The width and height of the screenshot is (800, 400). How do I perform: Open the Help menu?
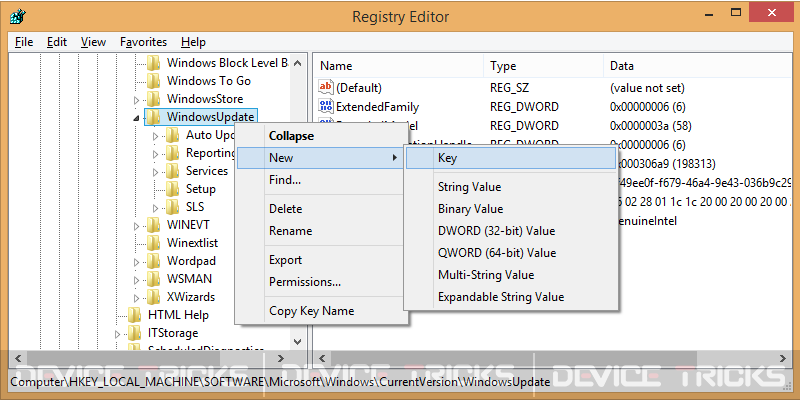(x=193, y=42)
